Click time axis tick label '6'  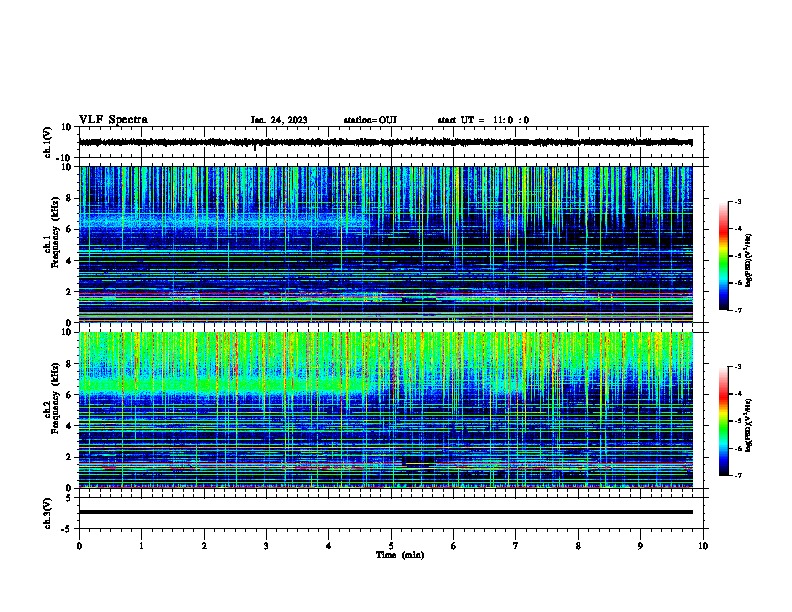(x=454, y=546)
